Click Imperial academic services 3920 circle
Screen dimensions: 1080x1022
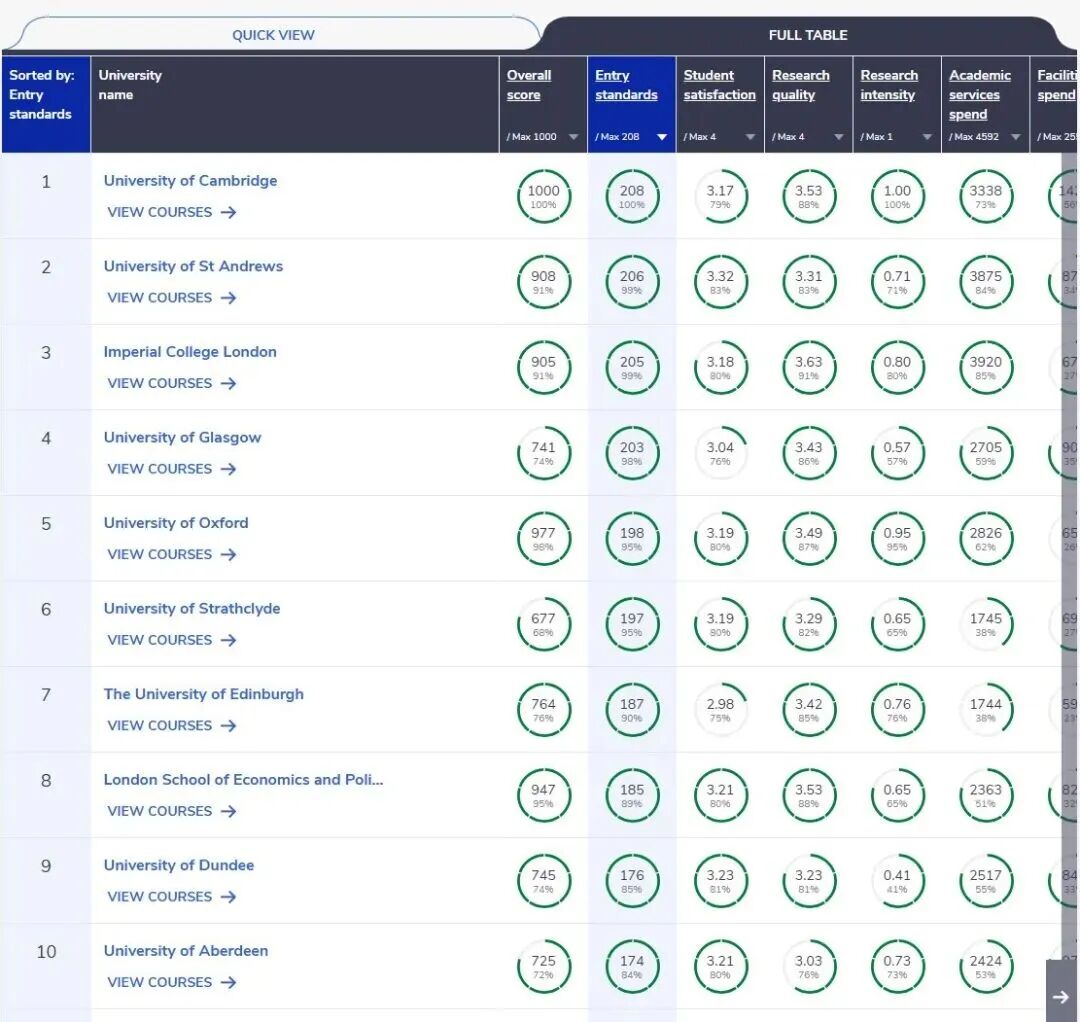986,367
